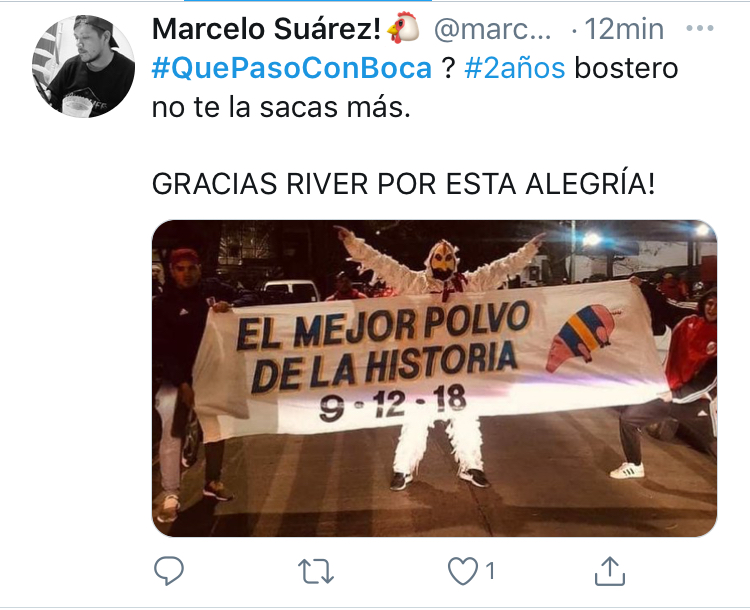Open the #2años hashtag link

(515, 68)
